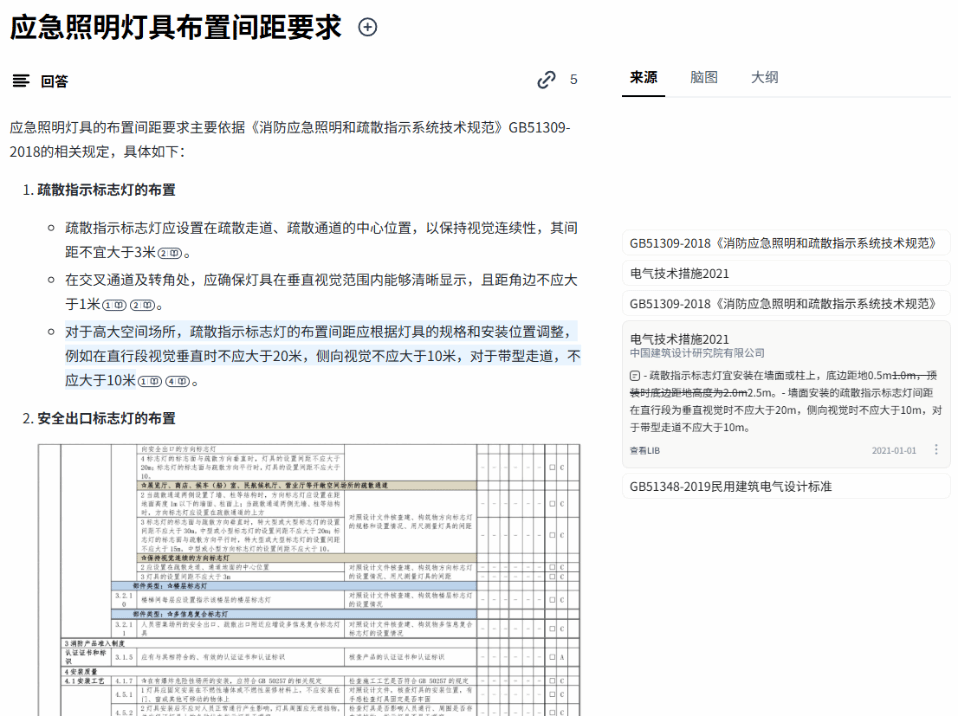958x716 pixels.
Task: Open the embedded standards table image
Action: (309, 577)
